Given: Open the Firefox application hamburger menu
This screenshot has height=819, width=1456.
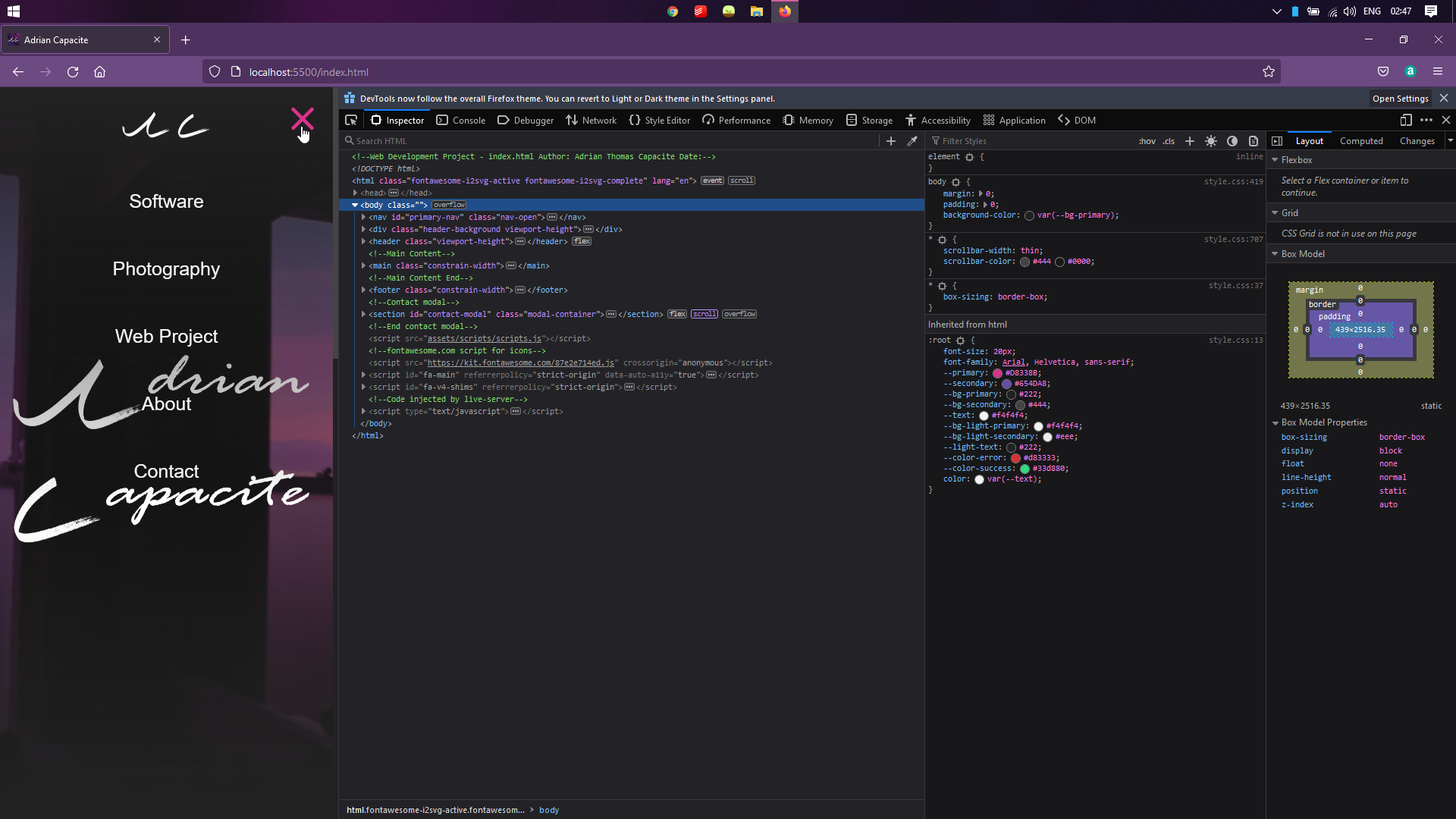Looking at the screenshot, I should (x=1438, y=71).
